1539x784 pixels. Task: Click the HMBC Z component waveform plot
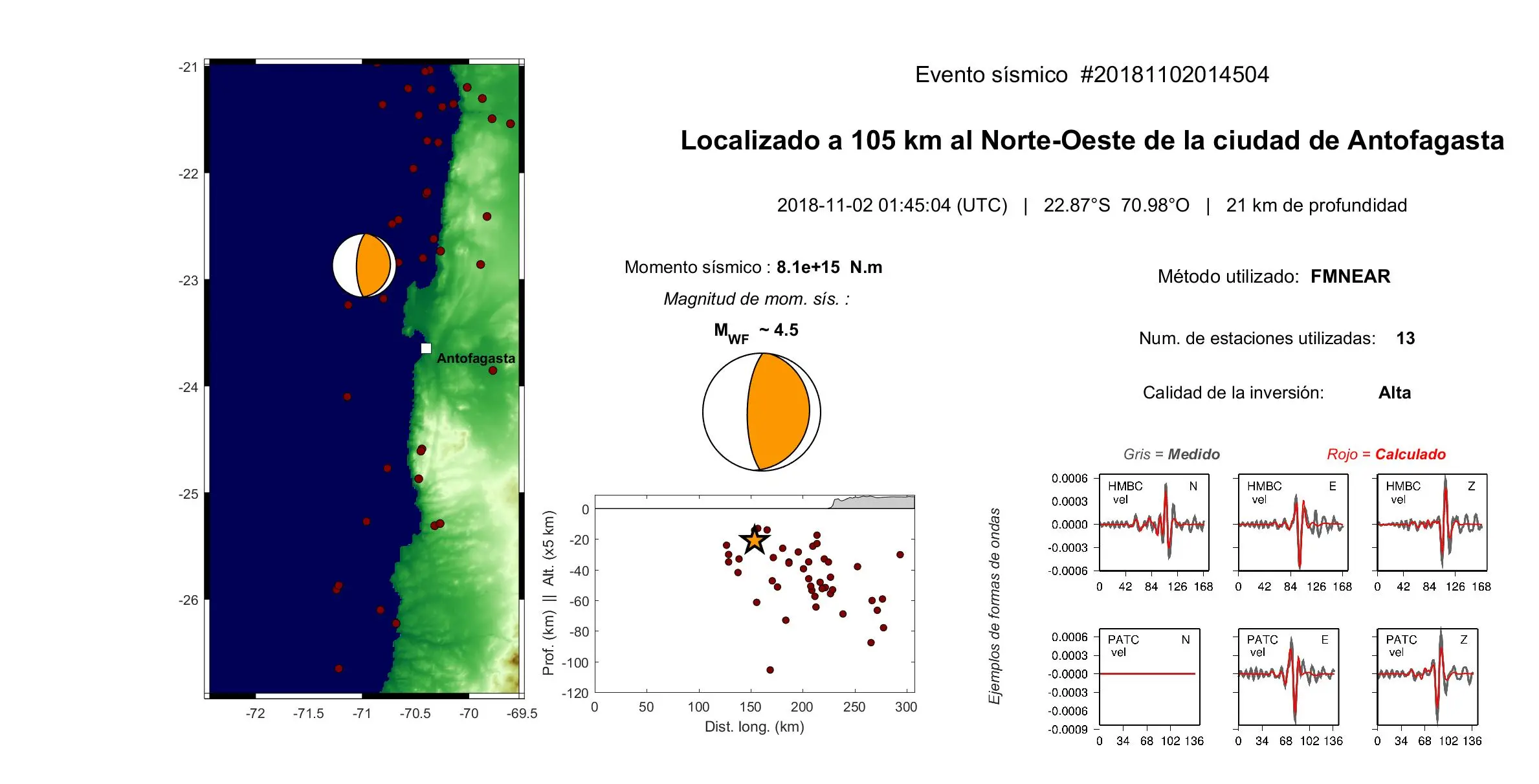[1432, 523]
